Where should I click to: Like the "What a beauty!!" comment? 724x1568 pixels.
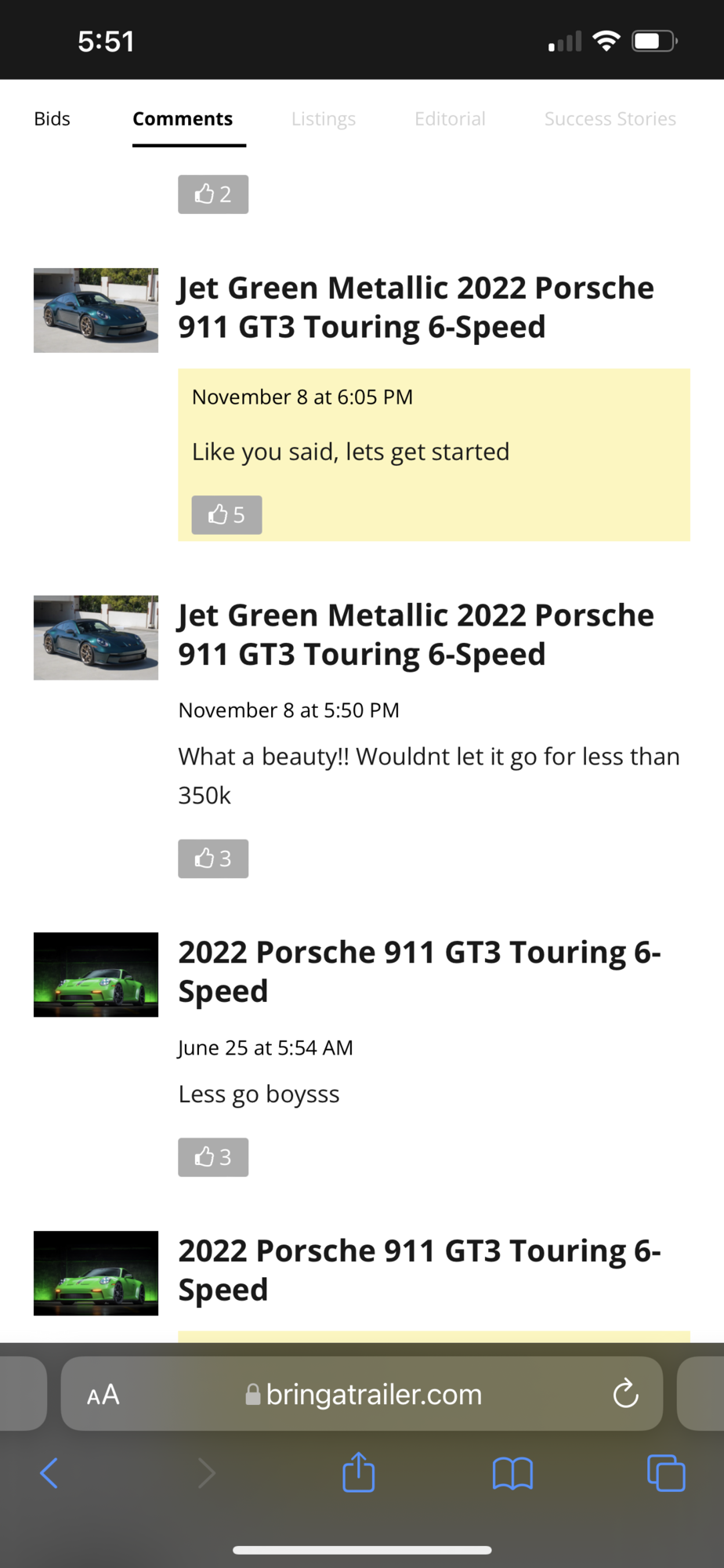[x=213, y=858]
